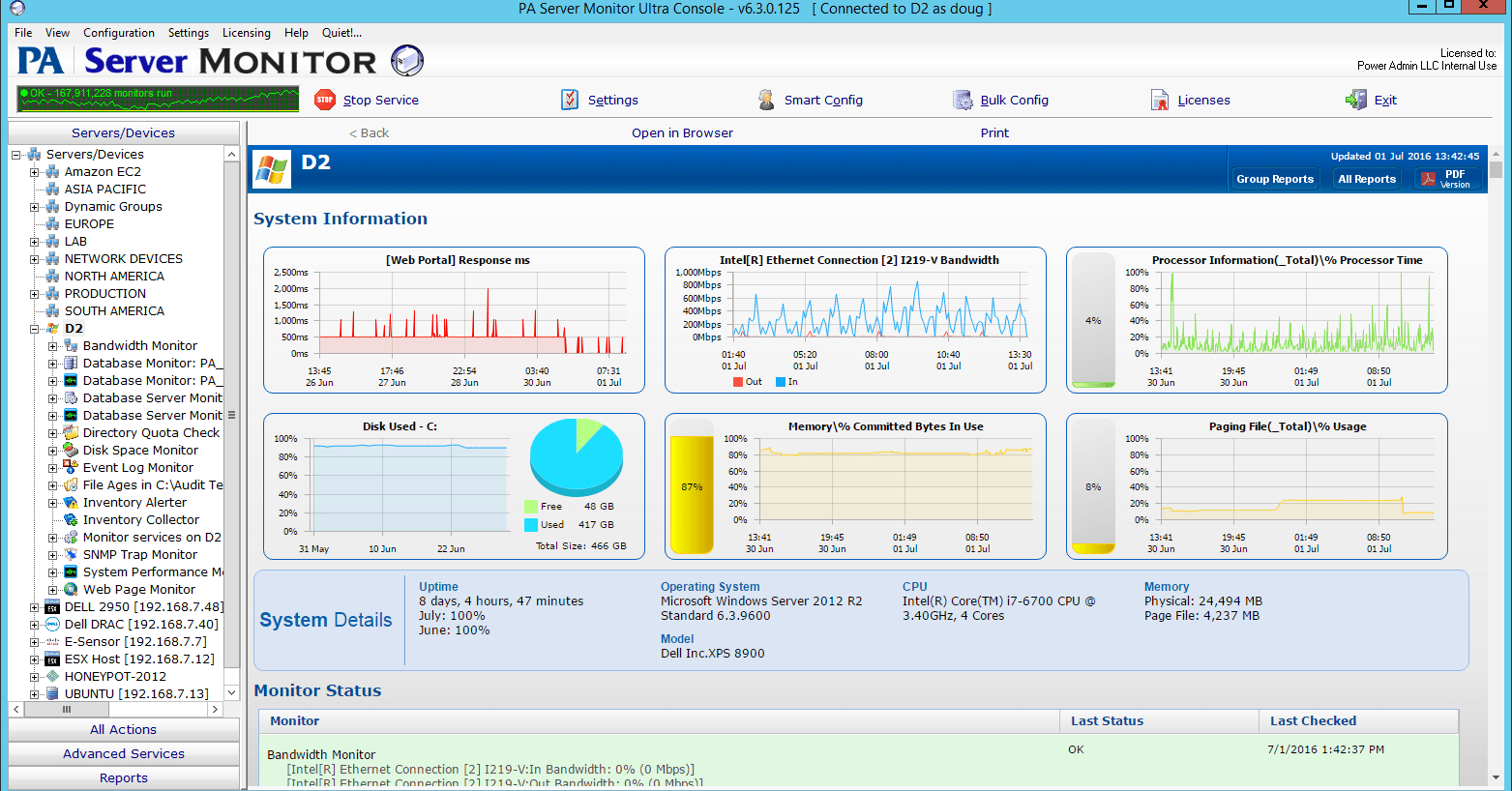
Task: Click the PDF Version icon
Action: point(1426,179)
